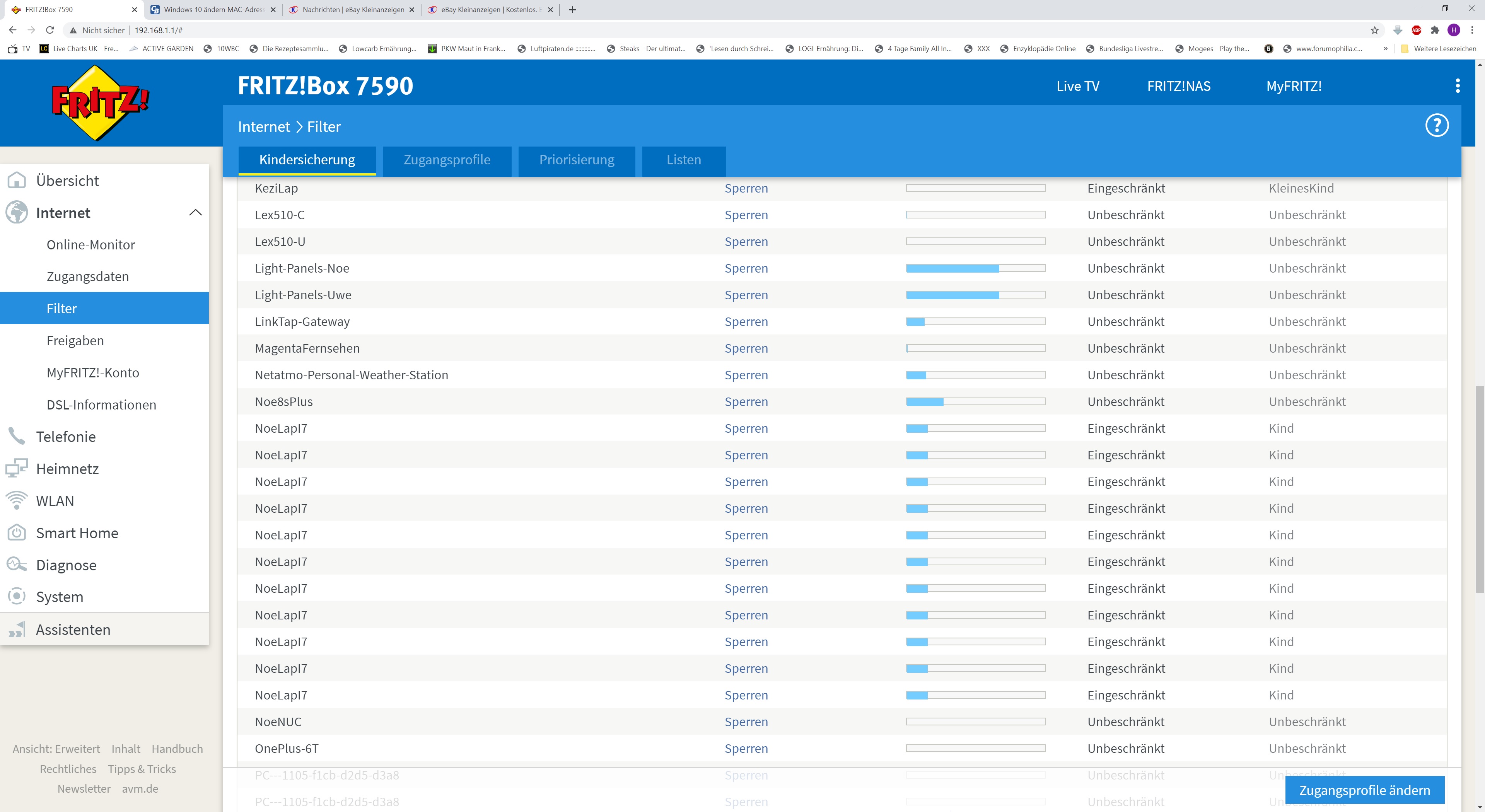The height and width of the screenshot is (812, 1485).
Task: Expand bookmarks overflow double-arrow
Action: pyautogui.click(x=1385, y=48)
